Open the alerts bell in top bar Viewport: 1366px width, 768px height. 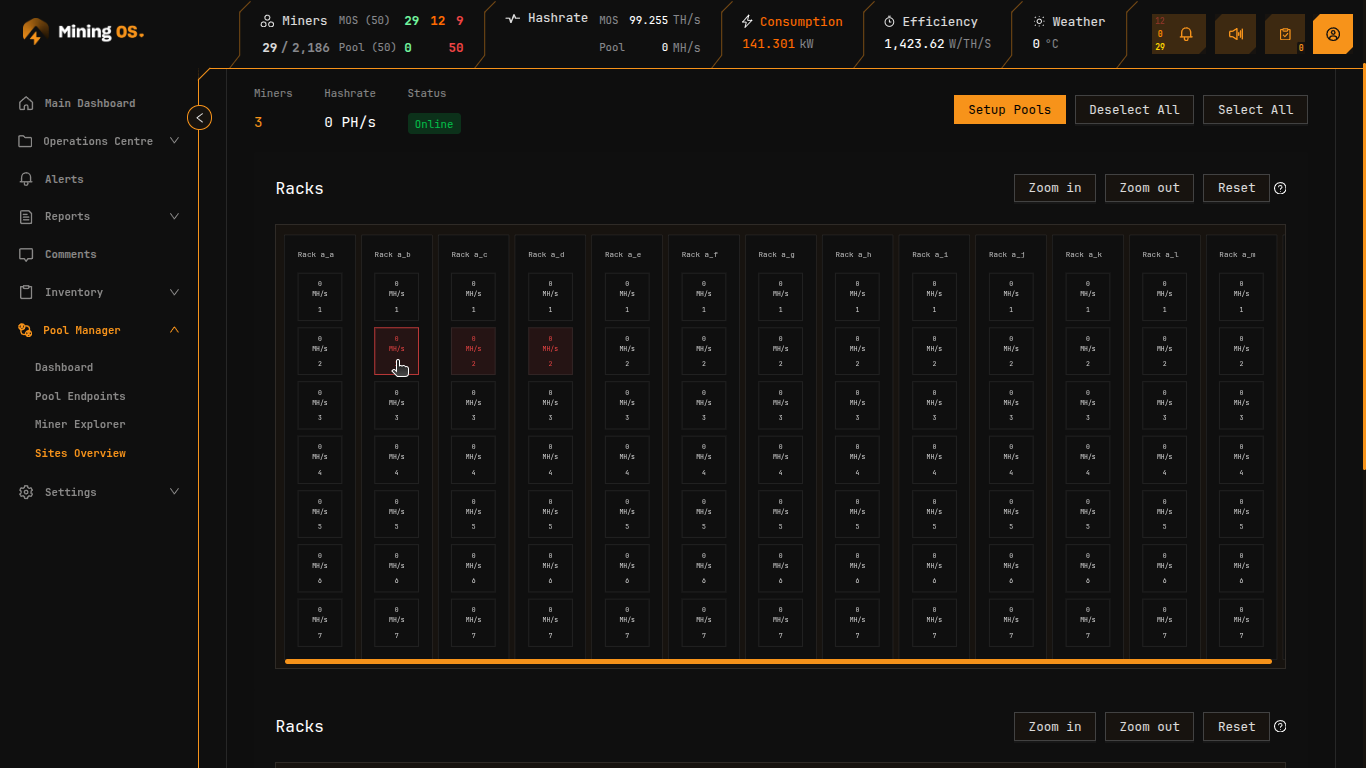pyautogui.click(x=1186, y=34)
